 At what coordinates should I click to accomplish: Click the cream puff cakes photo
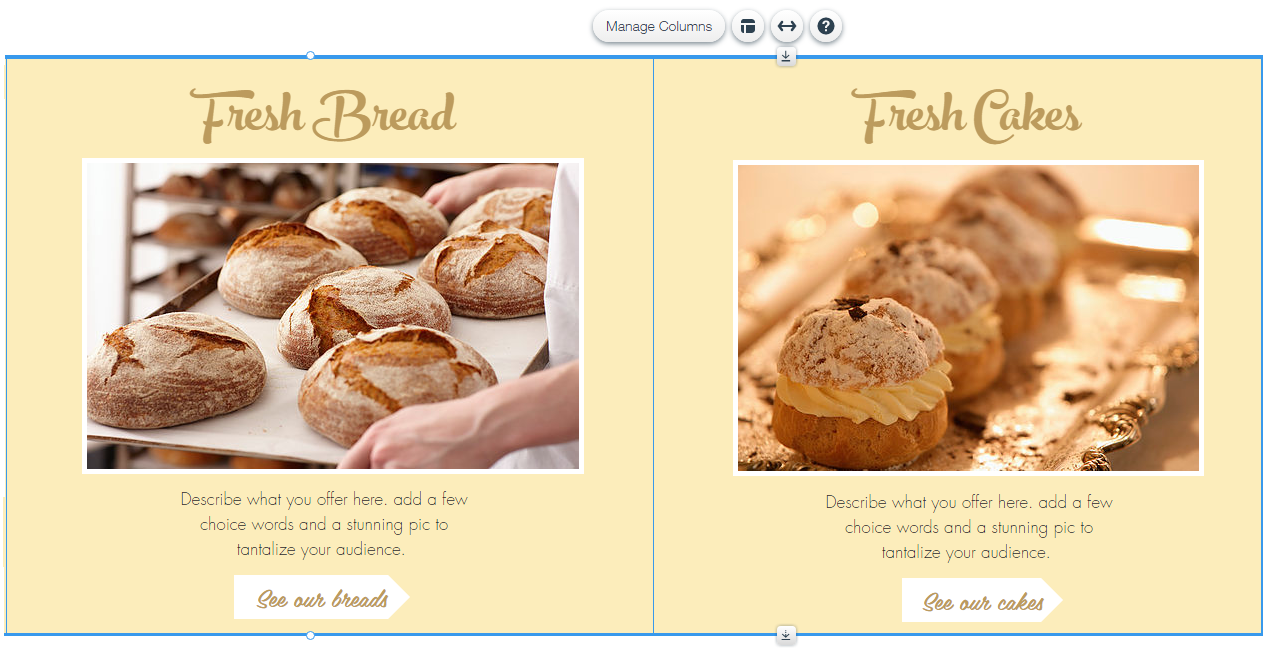968,318
